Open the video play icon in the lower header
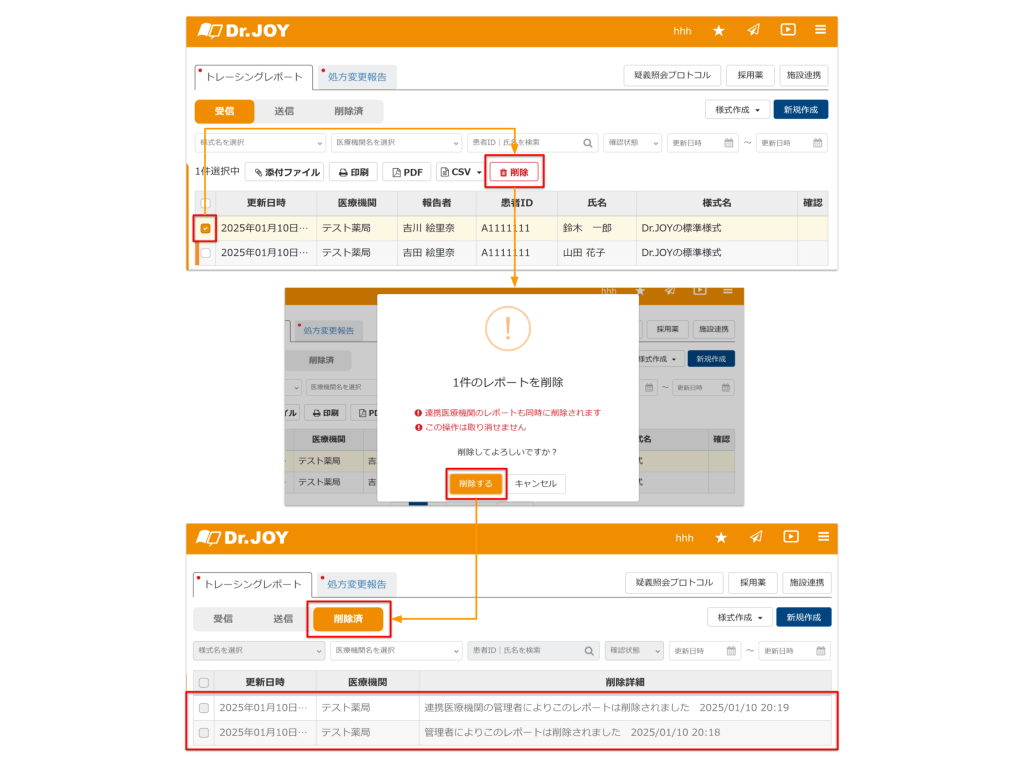The image size is (1024, 768). [790, 537]
